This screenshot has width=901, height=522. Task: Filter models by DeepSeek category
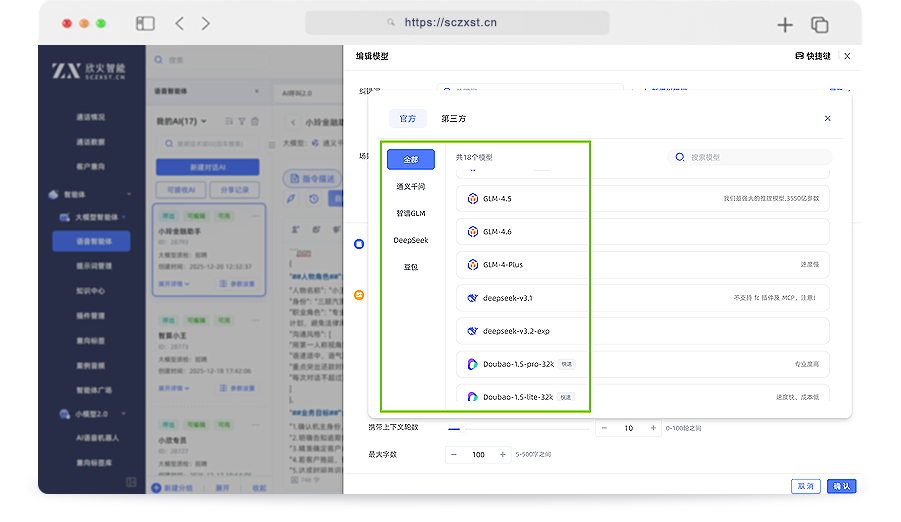(x=411, y=240)
